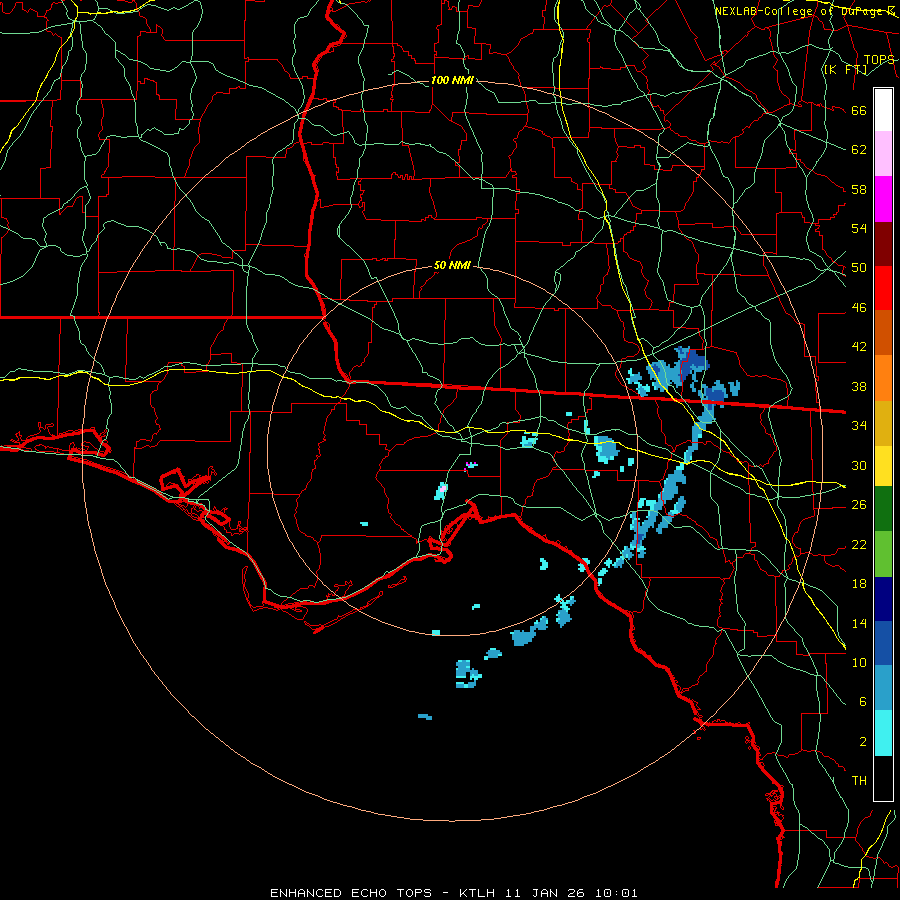Click the legend value "30"
Image resolution: width=900 pixels, height=900 pixels.
point(859,465)
